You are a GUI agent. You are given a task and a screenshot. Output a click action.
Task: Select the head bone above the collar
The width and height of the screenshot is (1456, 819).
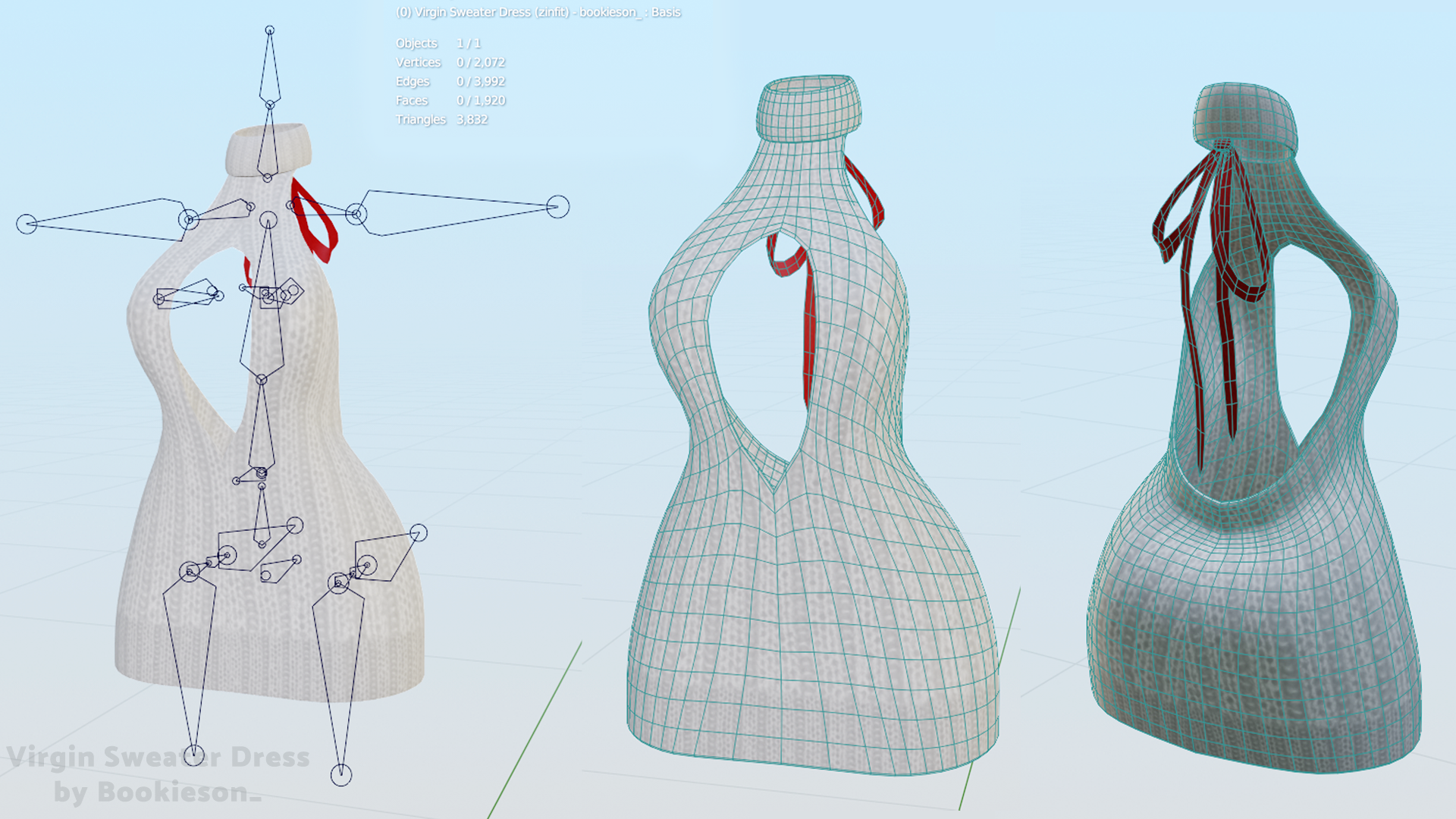[270, 67]
